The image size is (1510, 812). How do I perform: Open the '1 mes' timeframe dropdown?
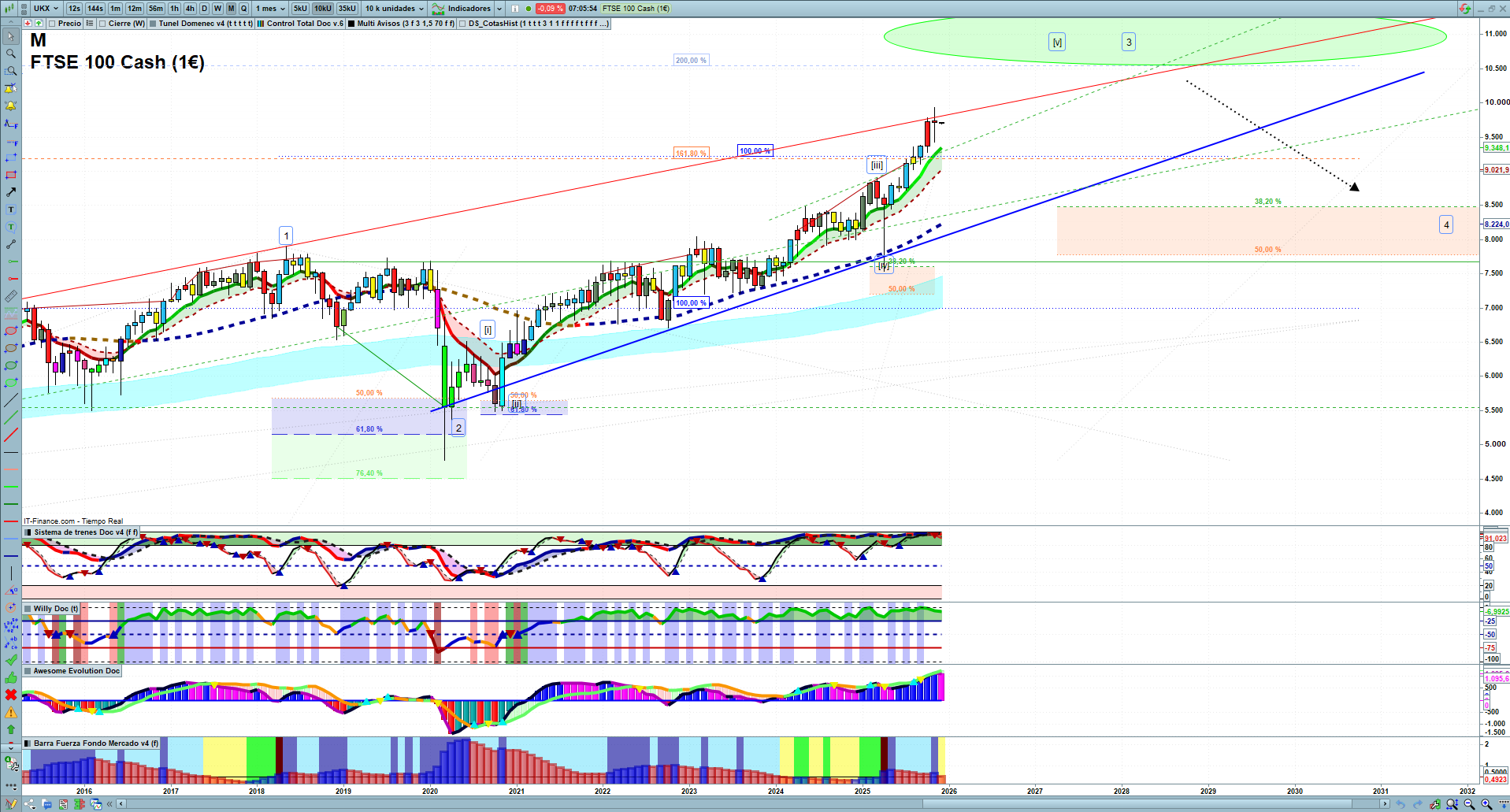click(270, 9)
